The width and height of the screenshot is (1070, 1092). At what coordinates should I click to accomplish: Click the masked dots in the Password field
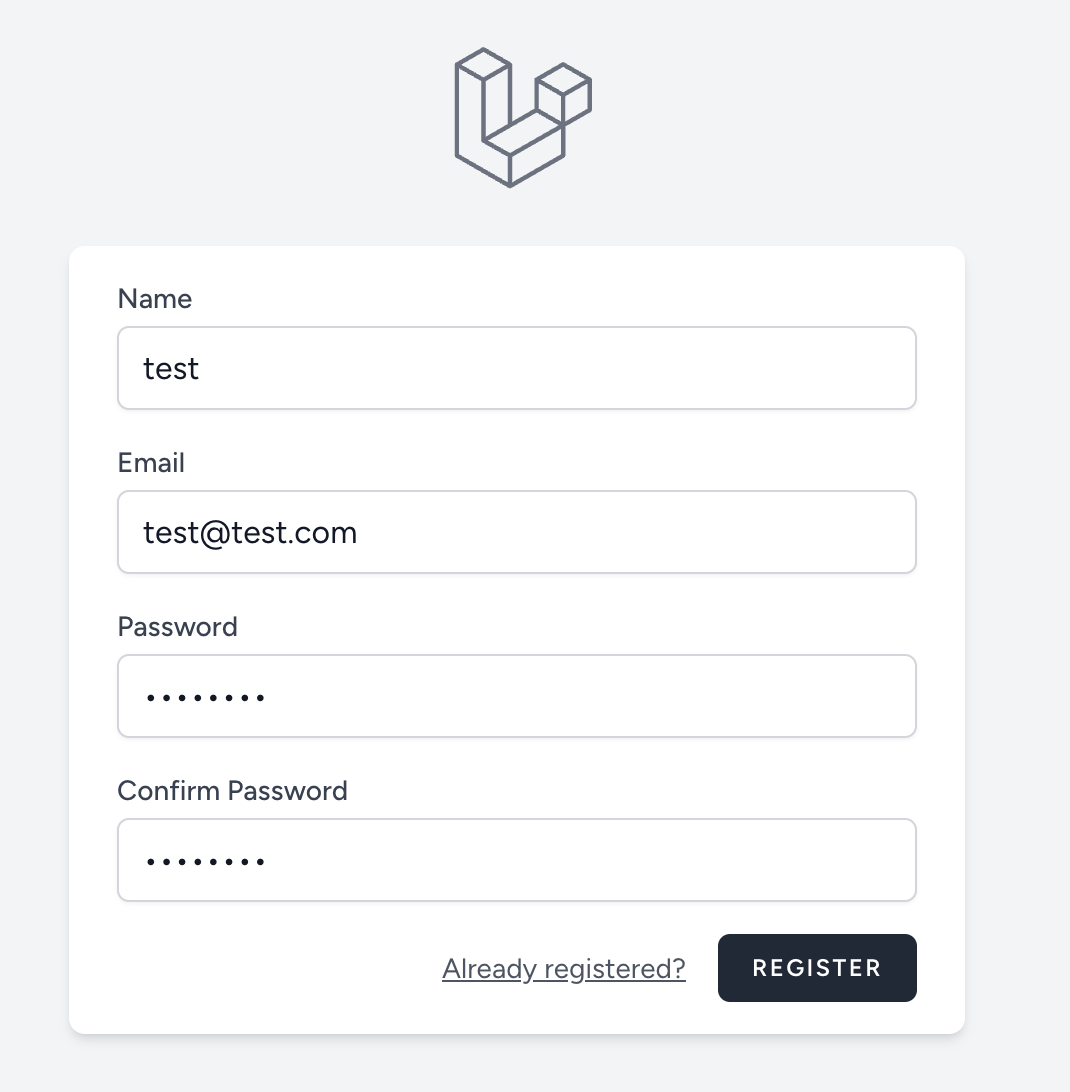tap(205, 697)
